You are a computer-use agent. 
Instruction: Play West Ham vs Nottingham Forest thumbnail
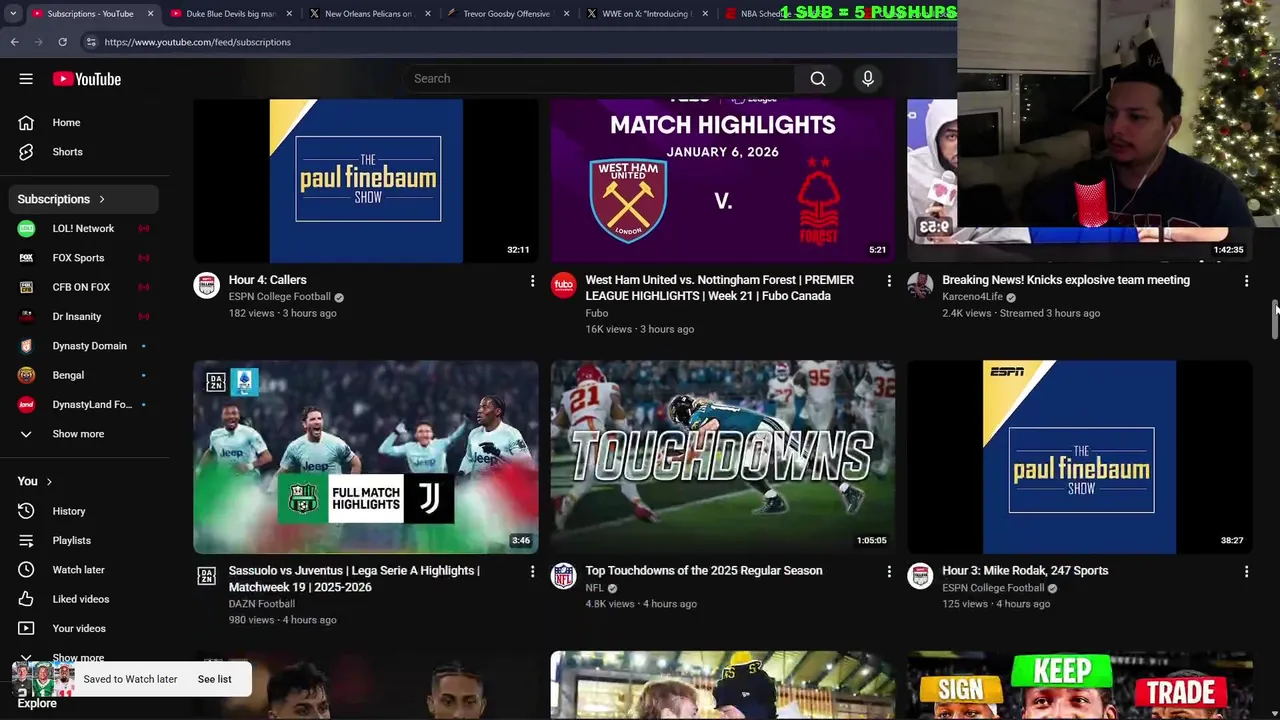coord(723,180)
